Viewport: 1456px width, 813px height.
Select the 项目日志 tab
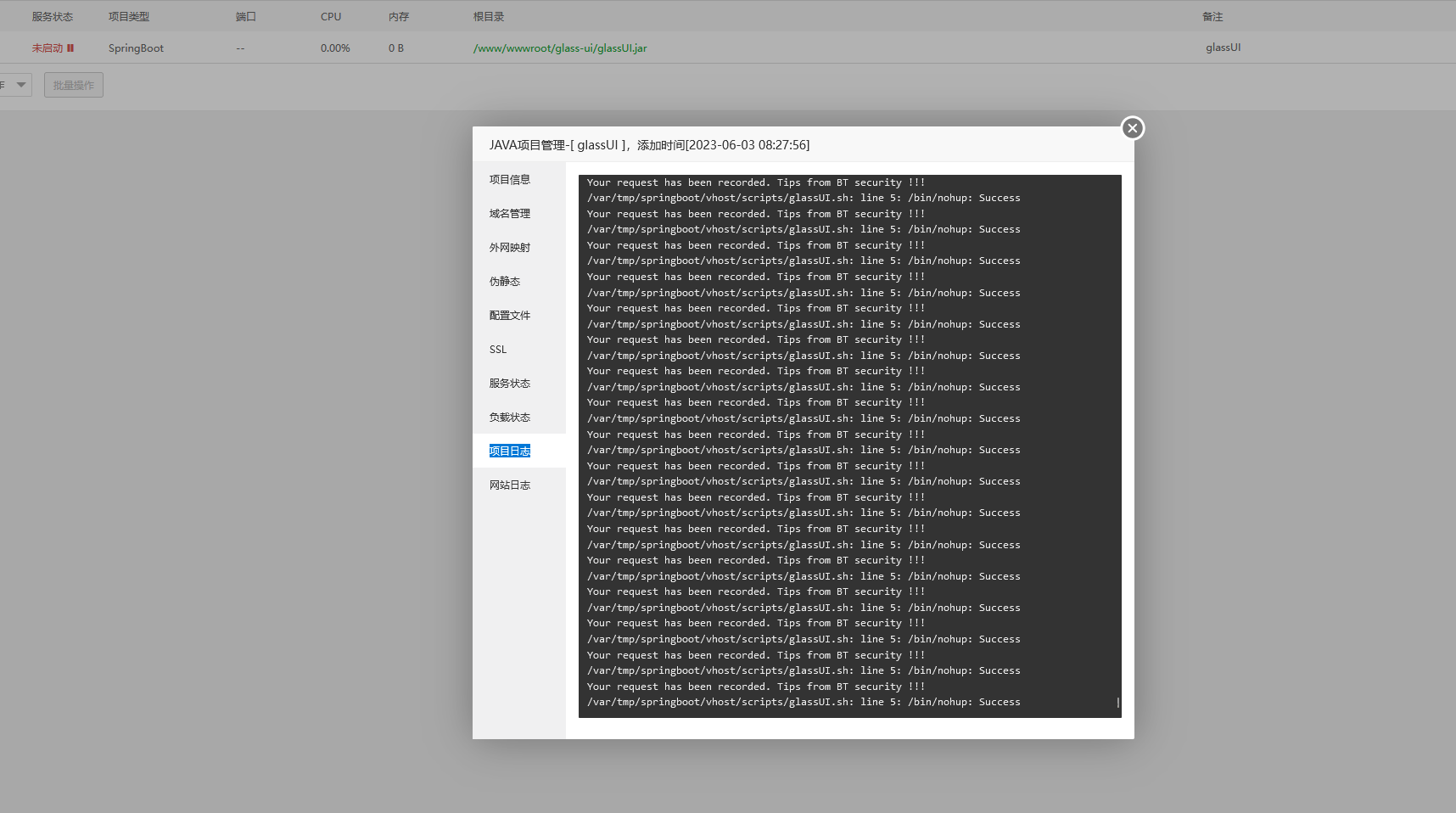coord(519,451)
